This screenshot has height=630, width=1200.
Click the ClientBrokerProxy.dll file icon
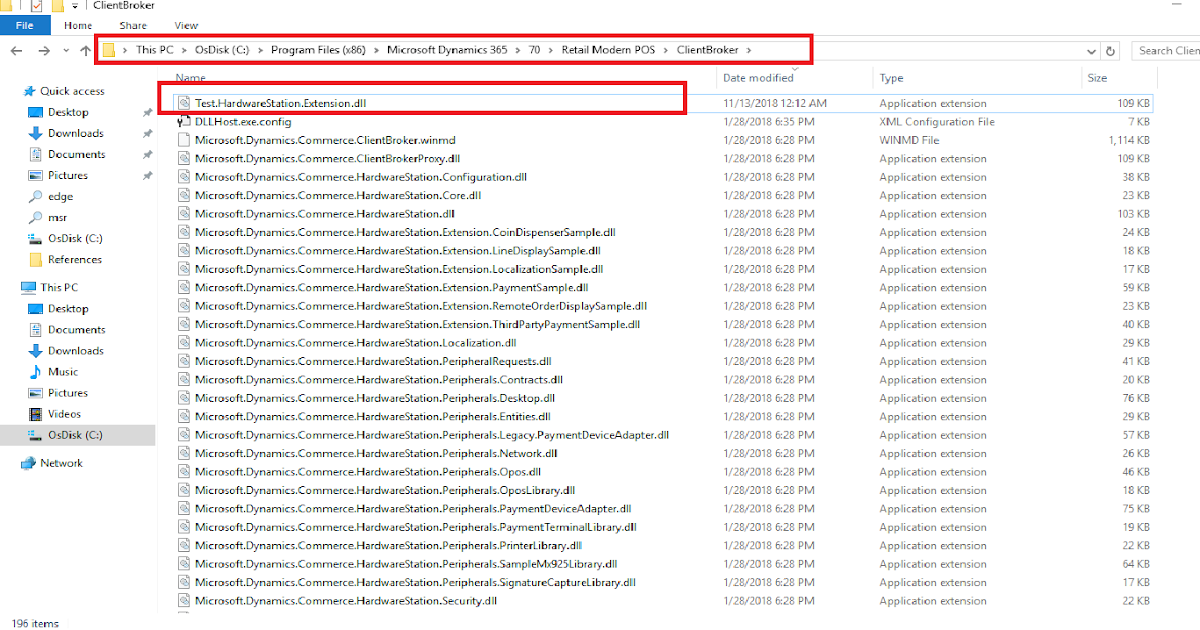tap(183, 158)
